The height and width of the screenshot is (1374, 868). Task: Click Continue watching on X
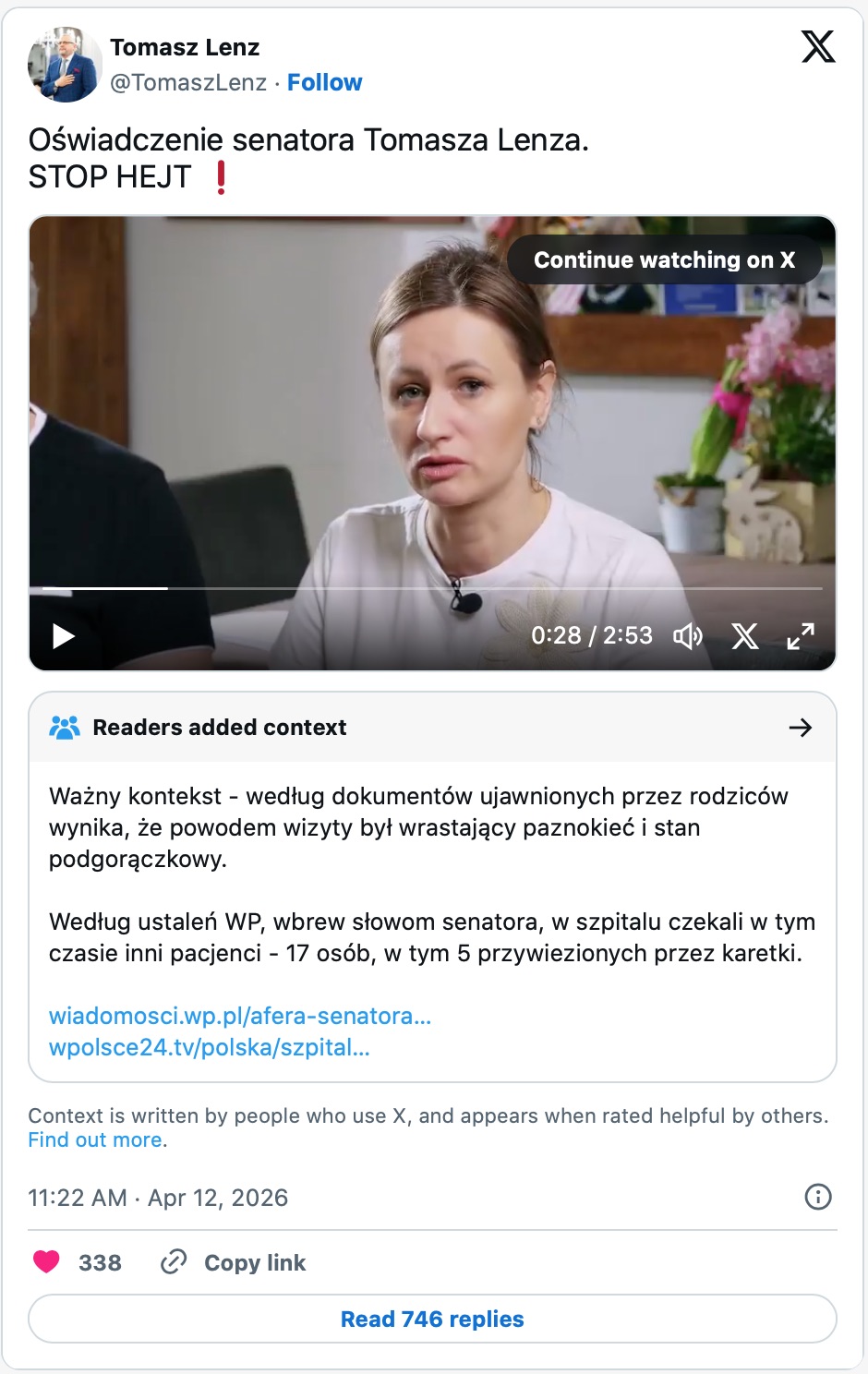(664, 259)
